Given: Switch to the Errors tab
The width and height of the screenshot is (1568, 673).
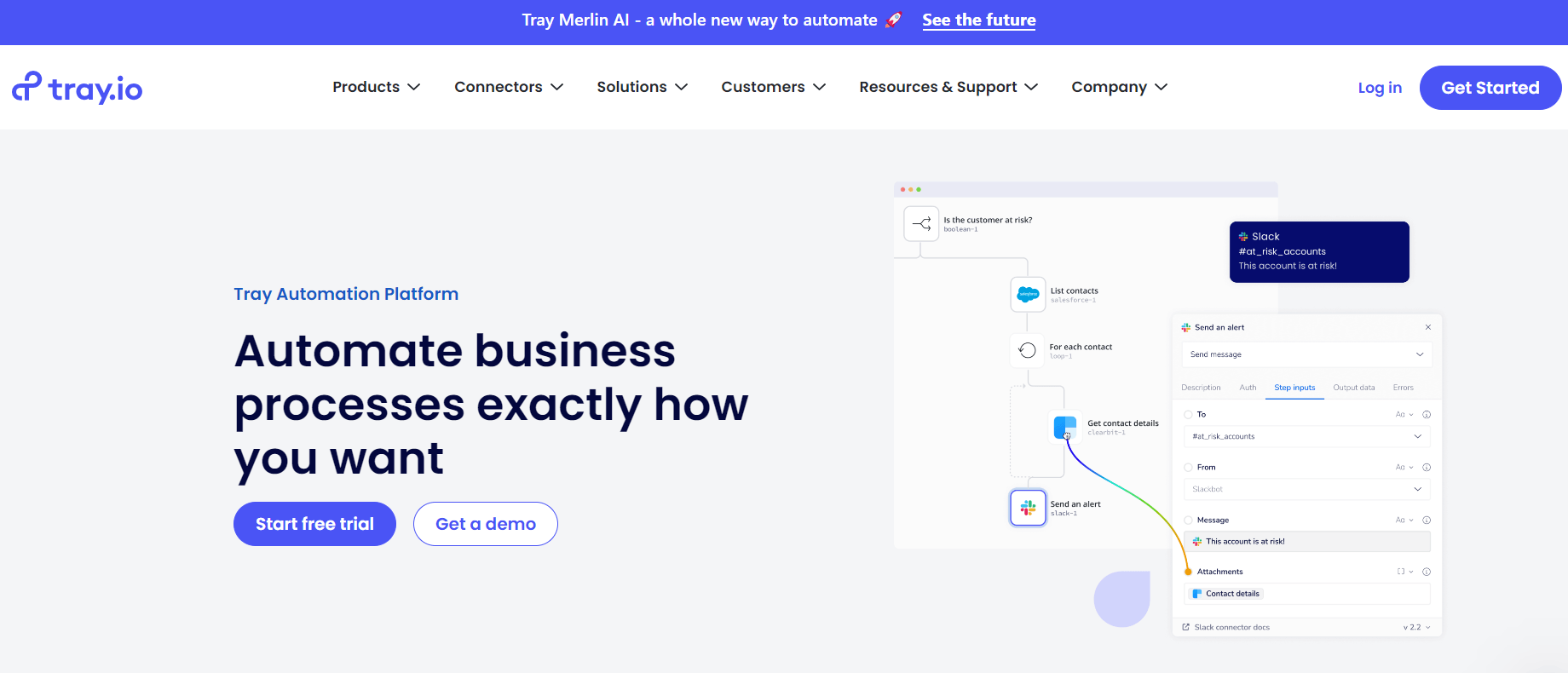Looking at the screenshot, I should point(1403,388).
